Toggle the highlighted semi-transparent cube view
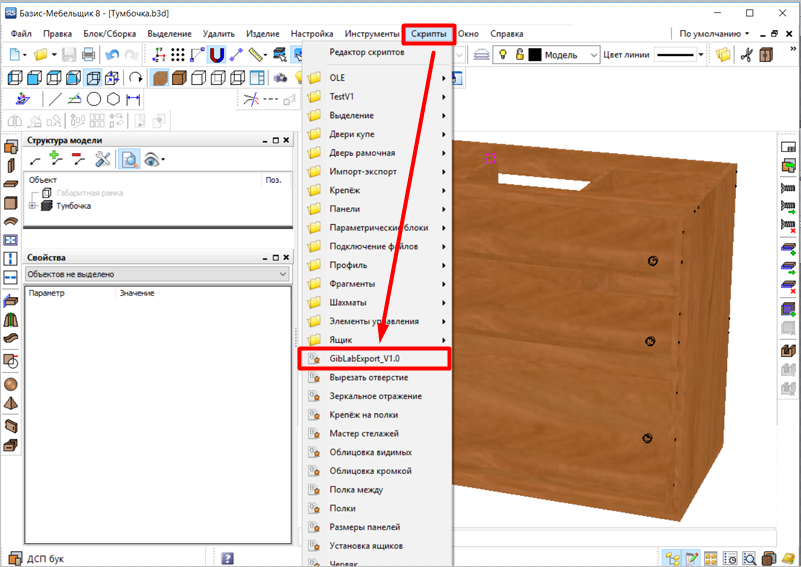 (93, 78)
